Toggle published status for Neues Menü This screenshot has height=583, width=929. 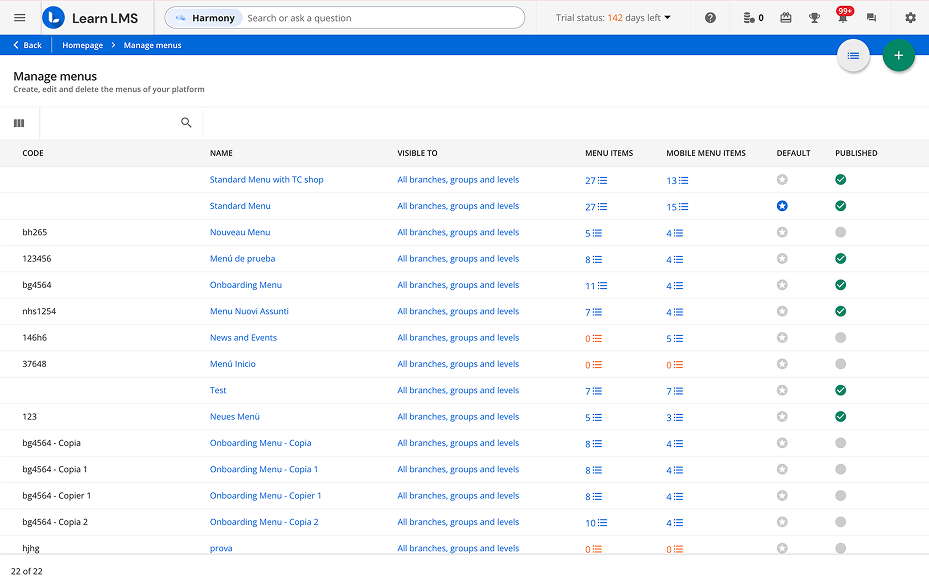pos(841,417)
